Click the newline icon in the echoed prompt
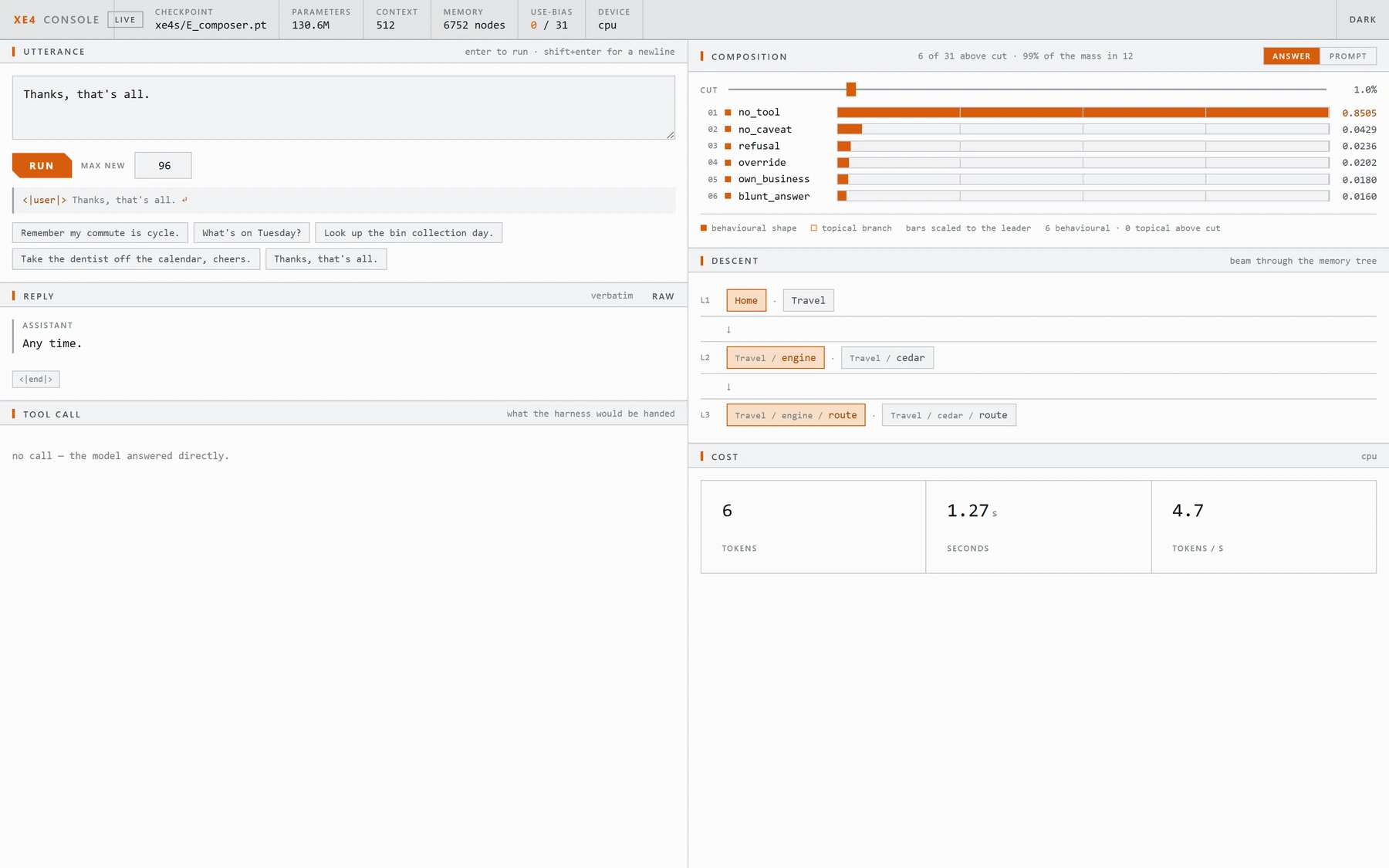1389x868 pixels. [184, 200]
